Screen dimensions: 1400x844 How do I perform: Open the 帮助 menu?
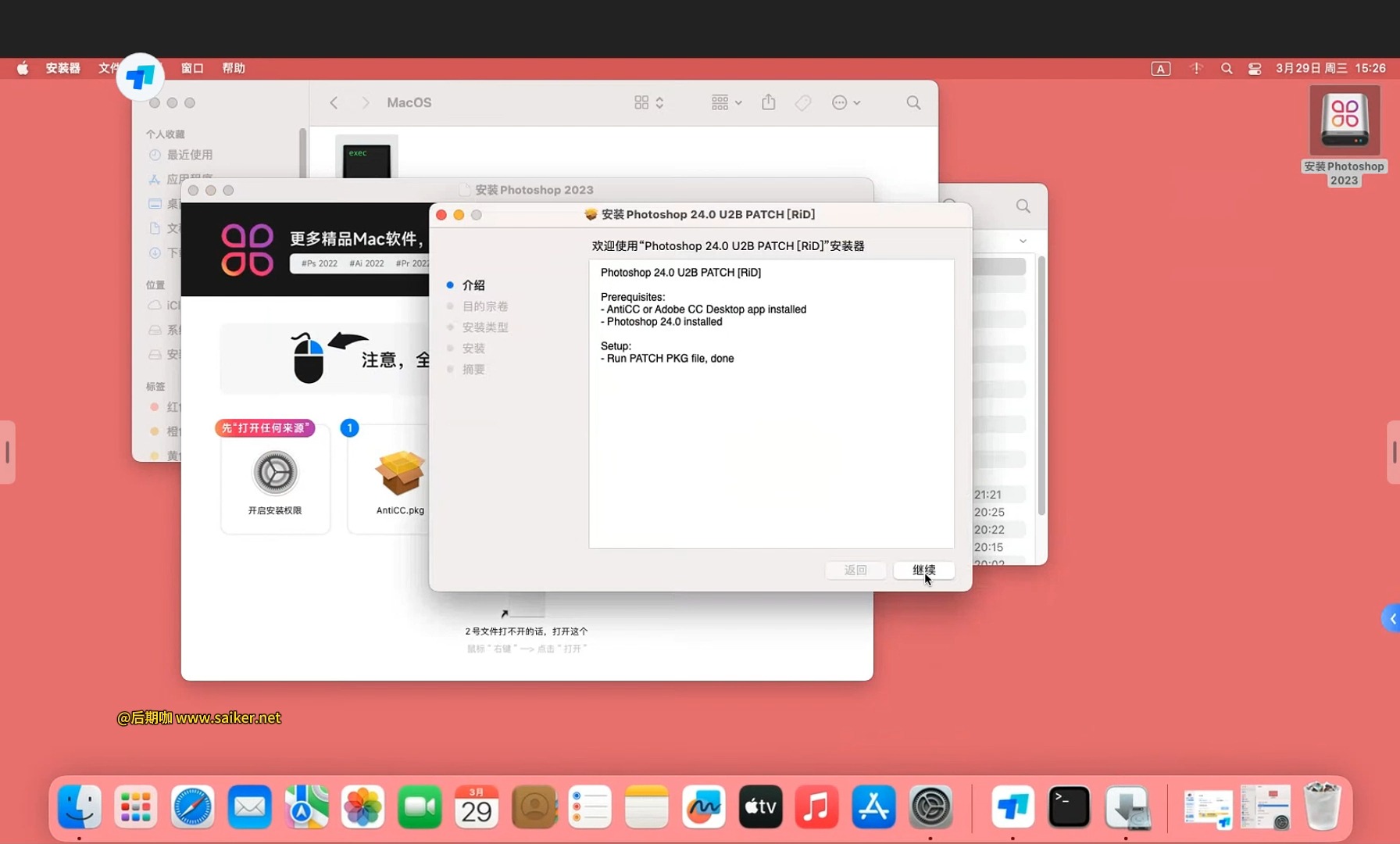pyautogui.click(x=234, y=68)
